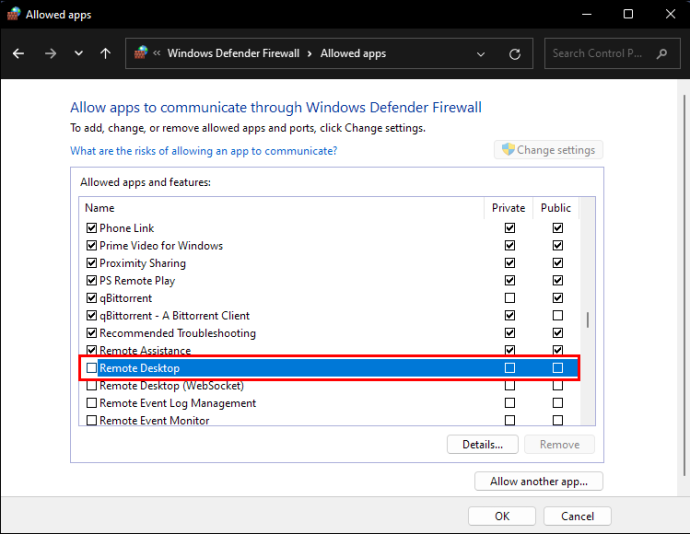Viewport: 690px width, 534px height.
Task: Select the Remote Desktop (WebSocket) row text
Action: 172,386
